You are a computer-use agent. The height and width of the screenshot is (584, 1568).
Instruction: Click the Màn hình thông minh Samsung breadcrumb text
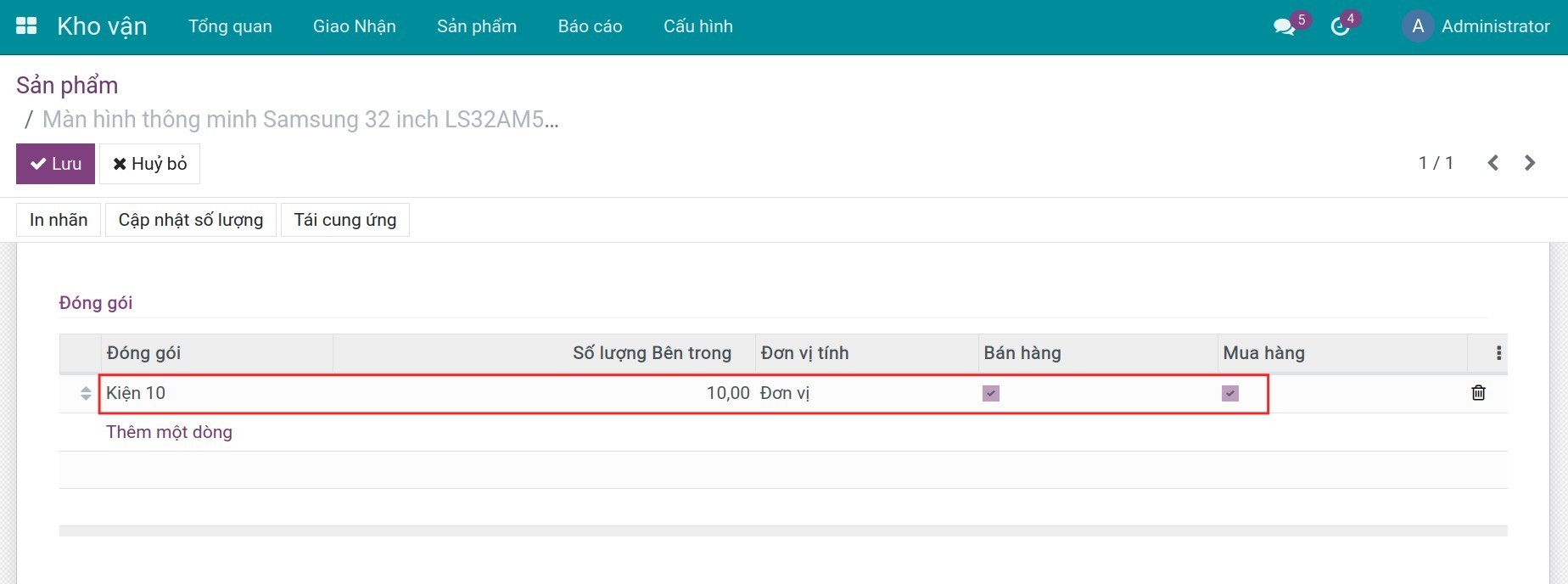[x=300, y=120]
